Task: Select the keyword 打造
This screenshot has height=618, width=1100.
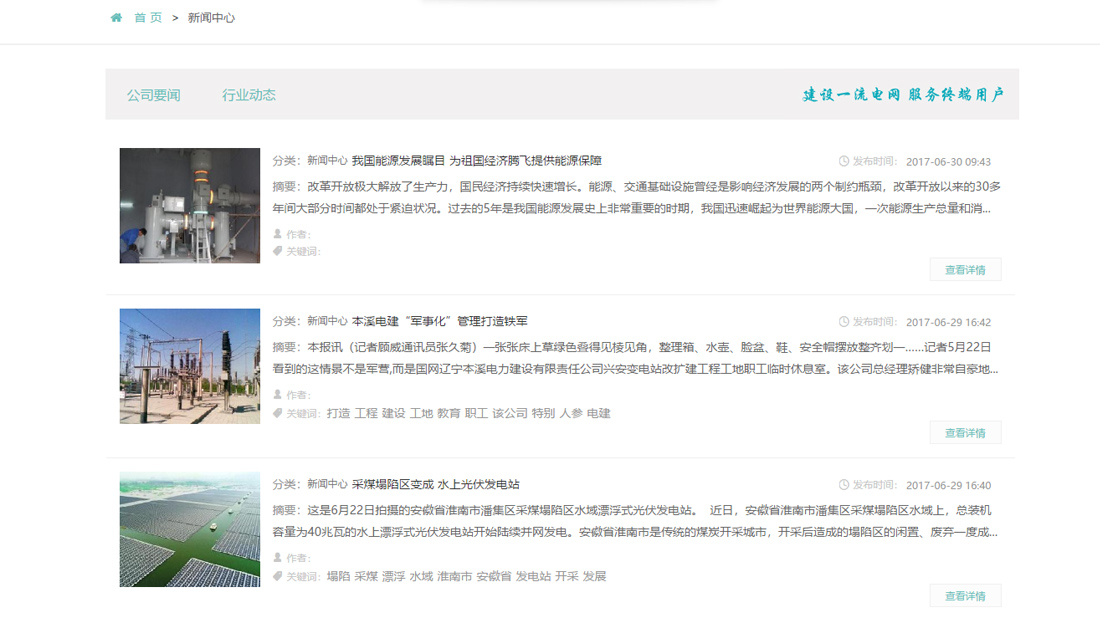Action: point(338,413)
